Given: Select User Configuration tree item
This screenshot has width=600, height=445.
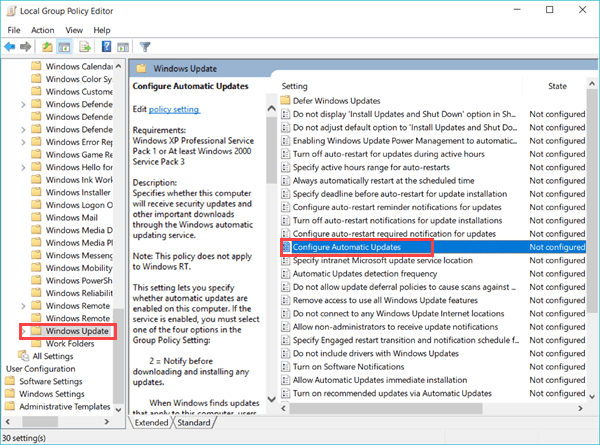Looking at the screenshot, I should coord(41,368).
